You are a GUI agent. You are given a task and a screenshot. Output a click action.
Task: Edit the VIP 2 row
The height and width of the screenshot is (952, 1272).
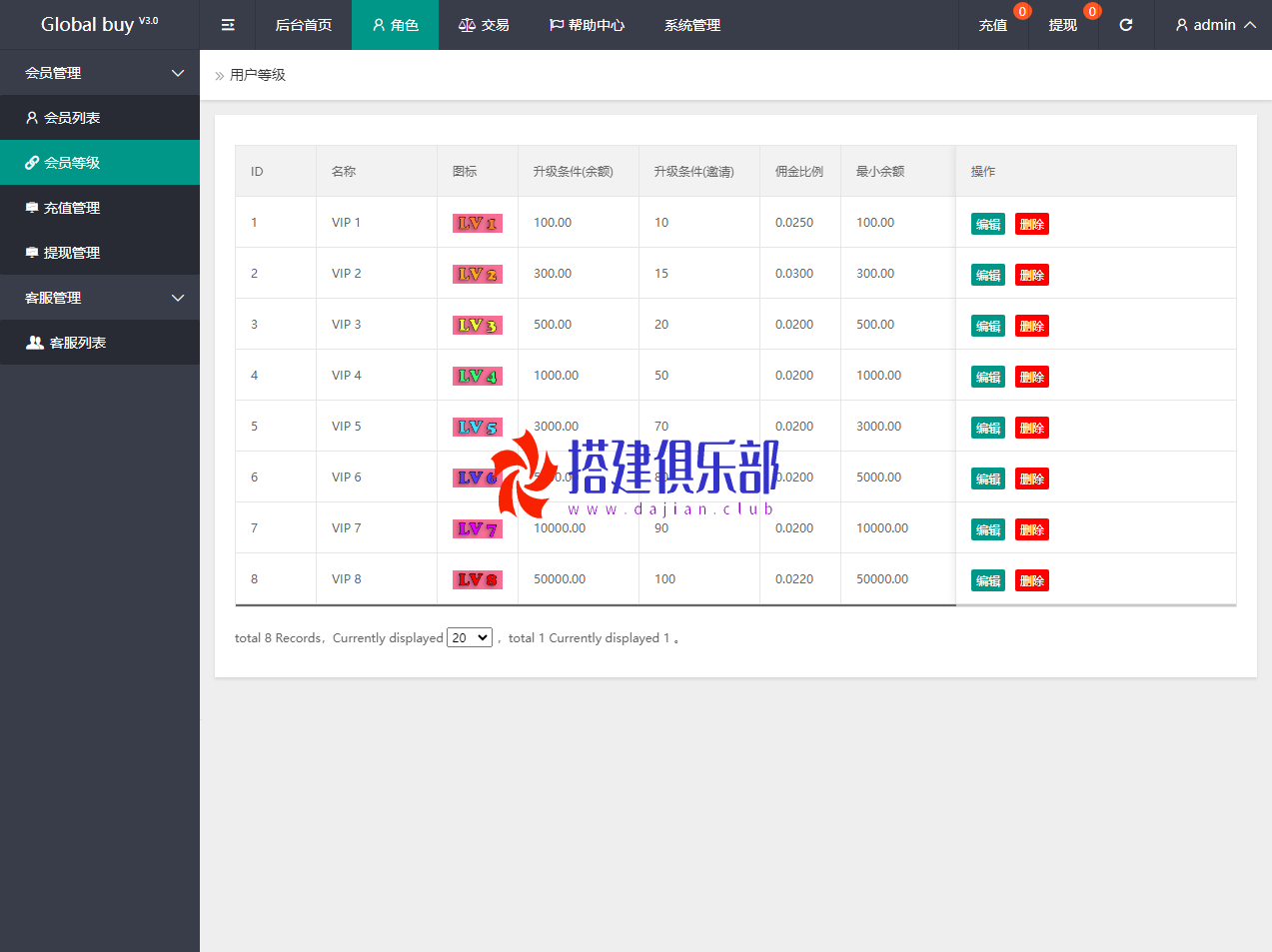[988, 275]
